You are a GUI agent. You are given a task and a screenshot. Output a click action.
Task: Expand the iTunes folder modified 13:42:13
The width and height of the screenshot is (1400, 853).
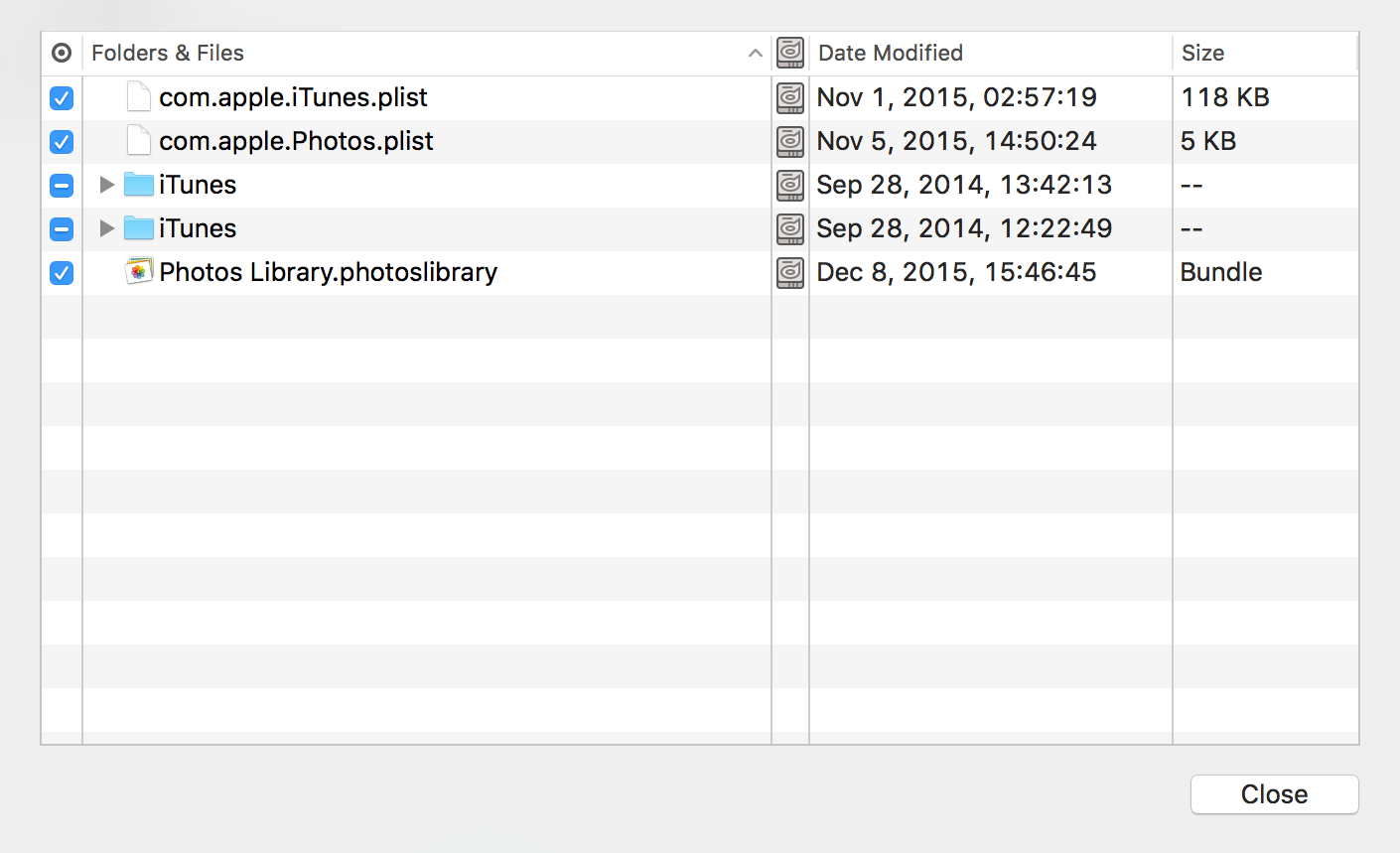click(107, 185)
